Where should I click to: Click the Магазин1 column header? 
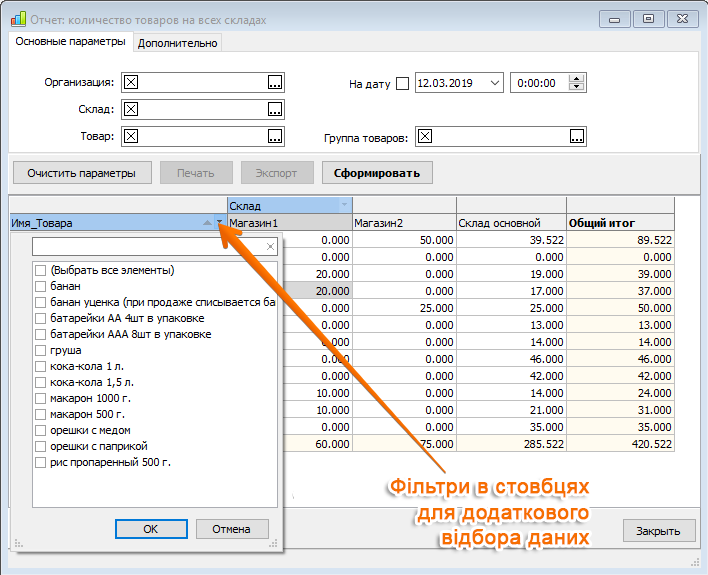[x=290, y=223]
